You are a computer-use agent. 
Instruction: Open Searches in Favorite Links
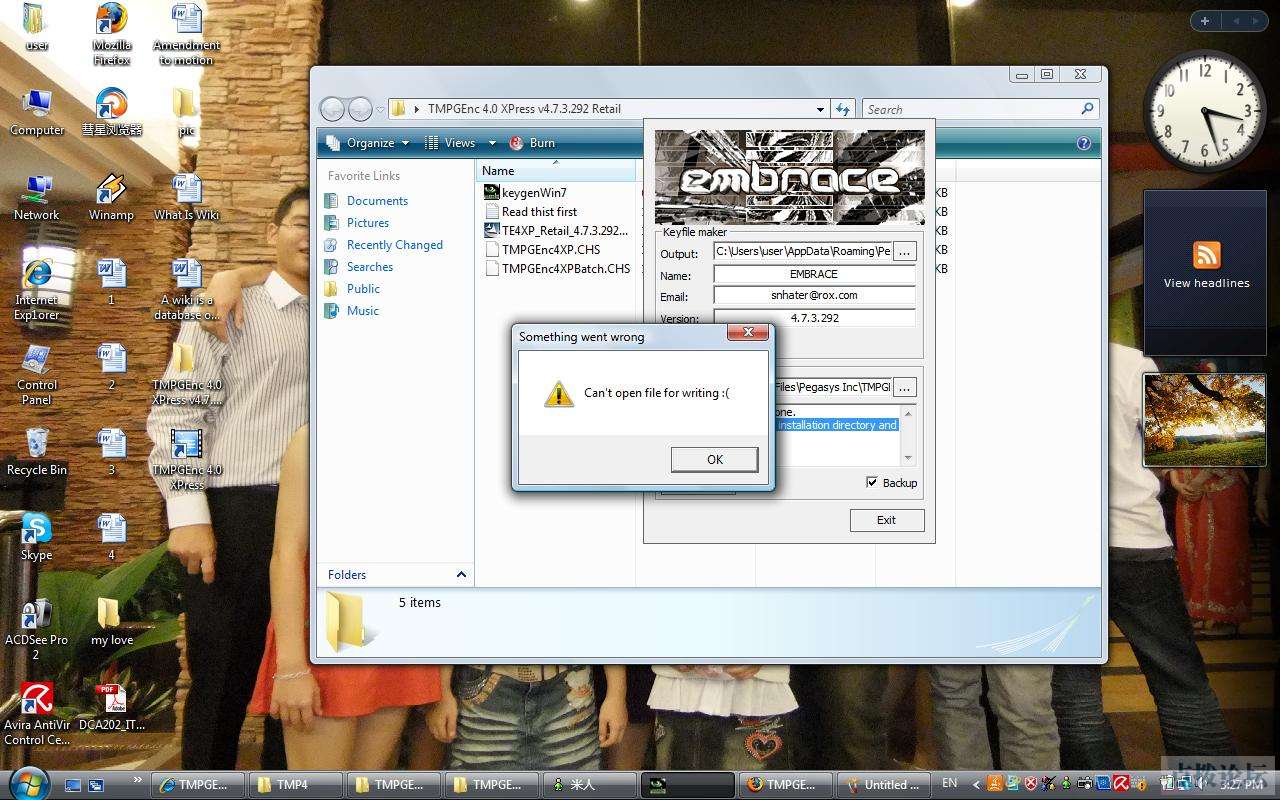[x=370, y=267]
